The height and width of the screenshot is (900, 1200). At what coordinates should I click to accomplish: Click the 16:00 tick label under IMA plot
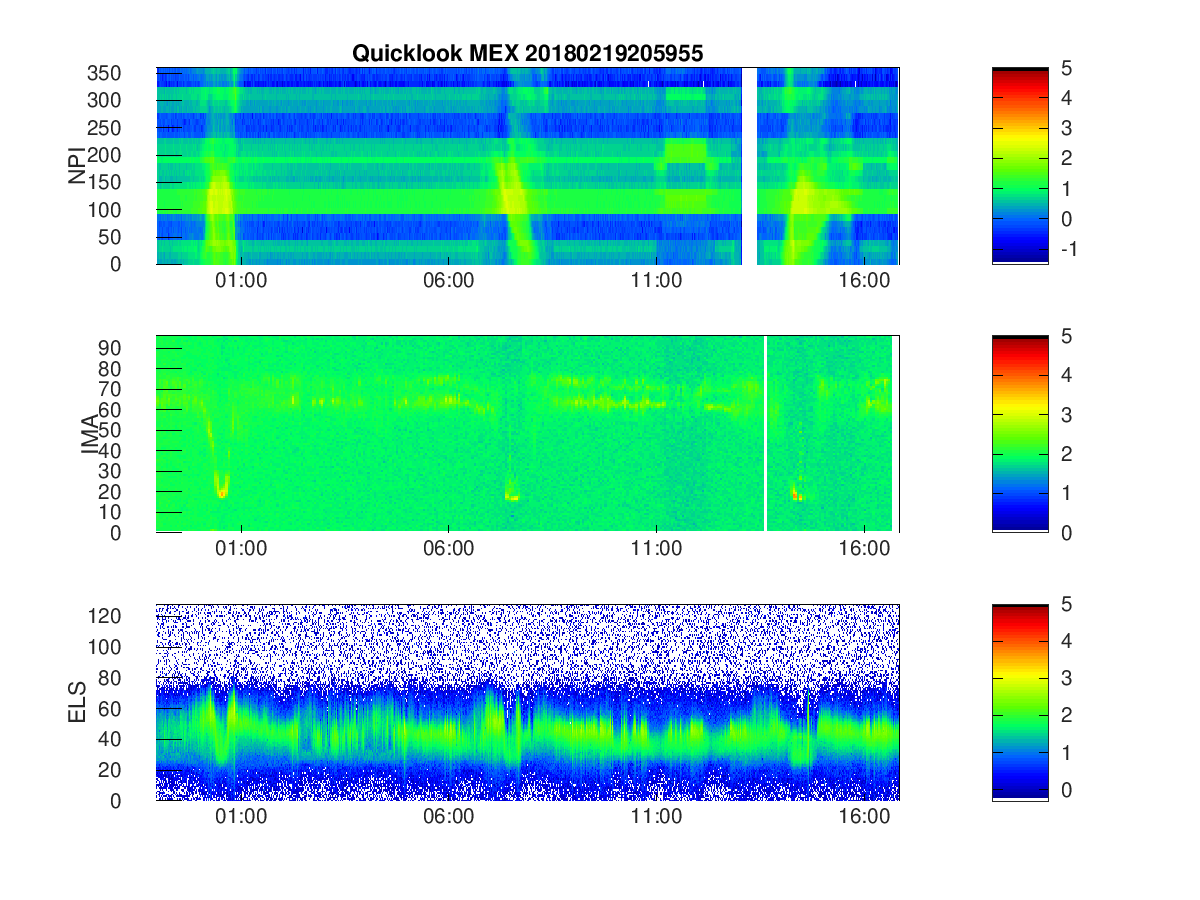click(x=865, y=550)
